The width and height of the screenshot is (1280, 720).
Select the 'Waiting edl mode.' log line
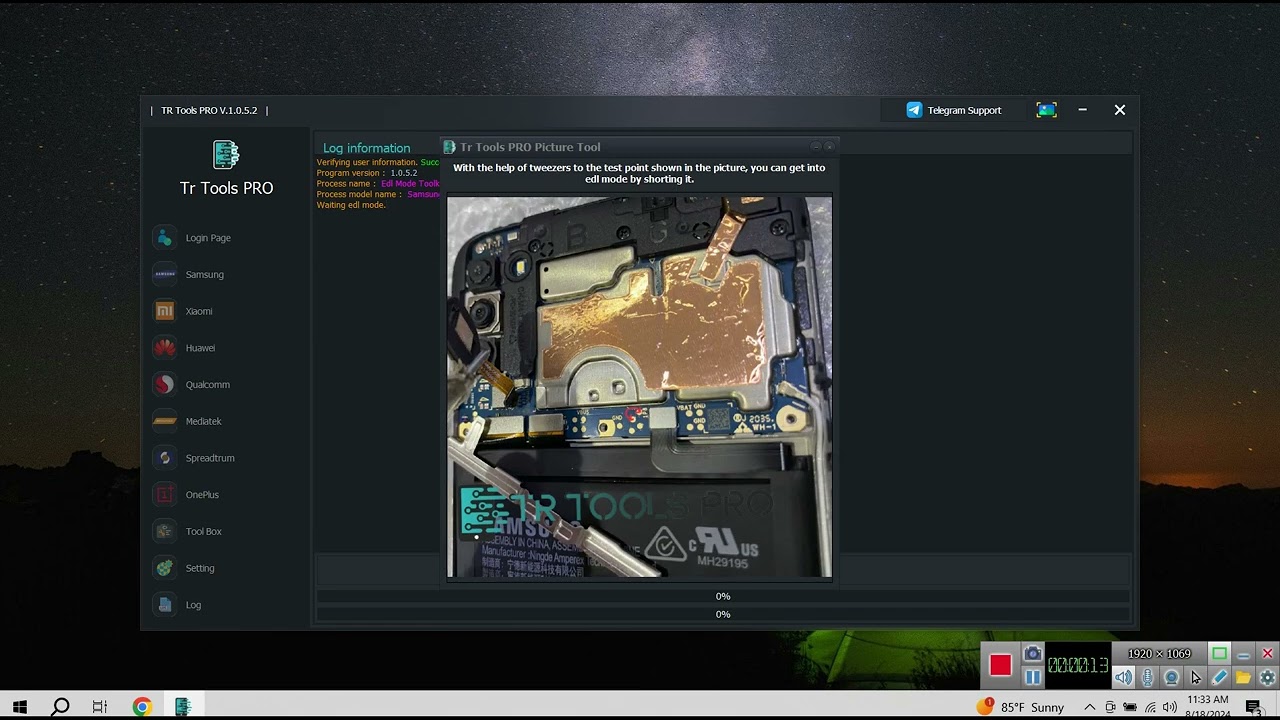351,205
